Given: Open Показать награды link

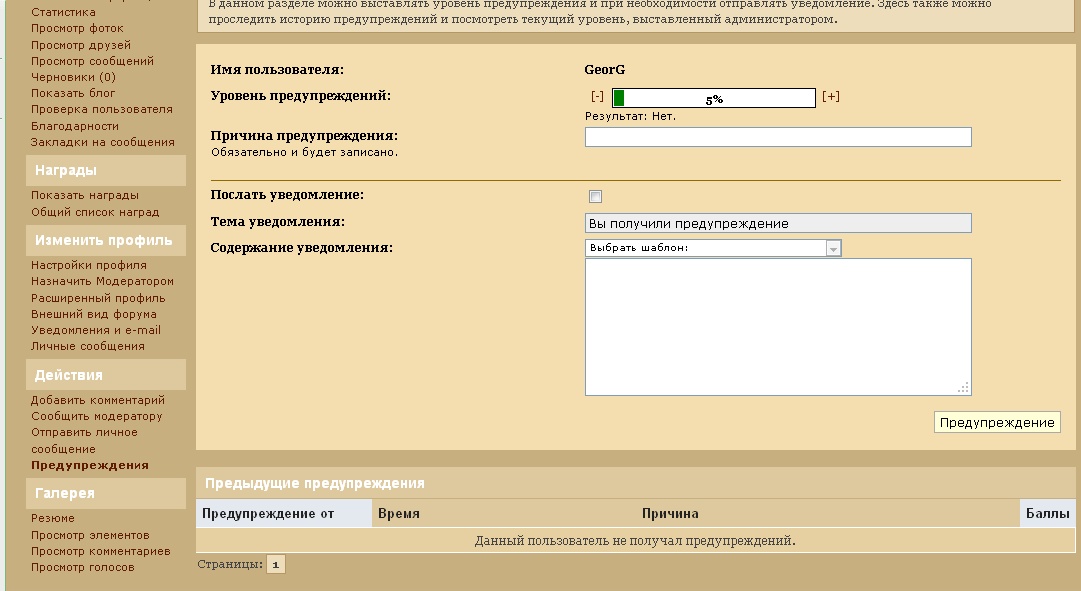Looking at the screenshot, I should point(85,195).
